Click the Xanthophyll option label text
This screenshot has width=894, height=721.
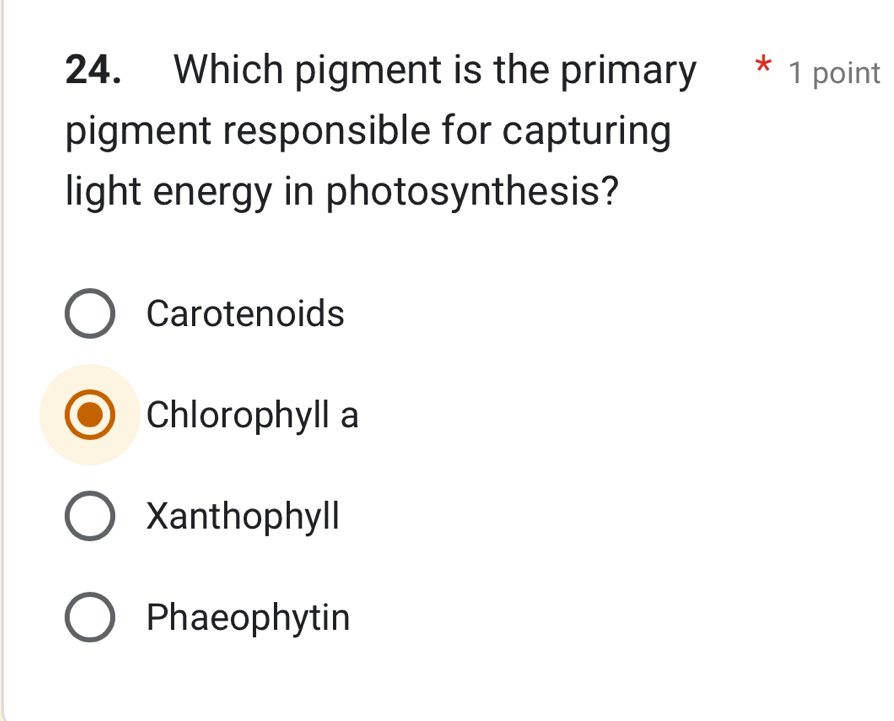coord(243,515)
